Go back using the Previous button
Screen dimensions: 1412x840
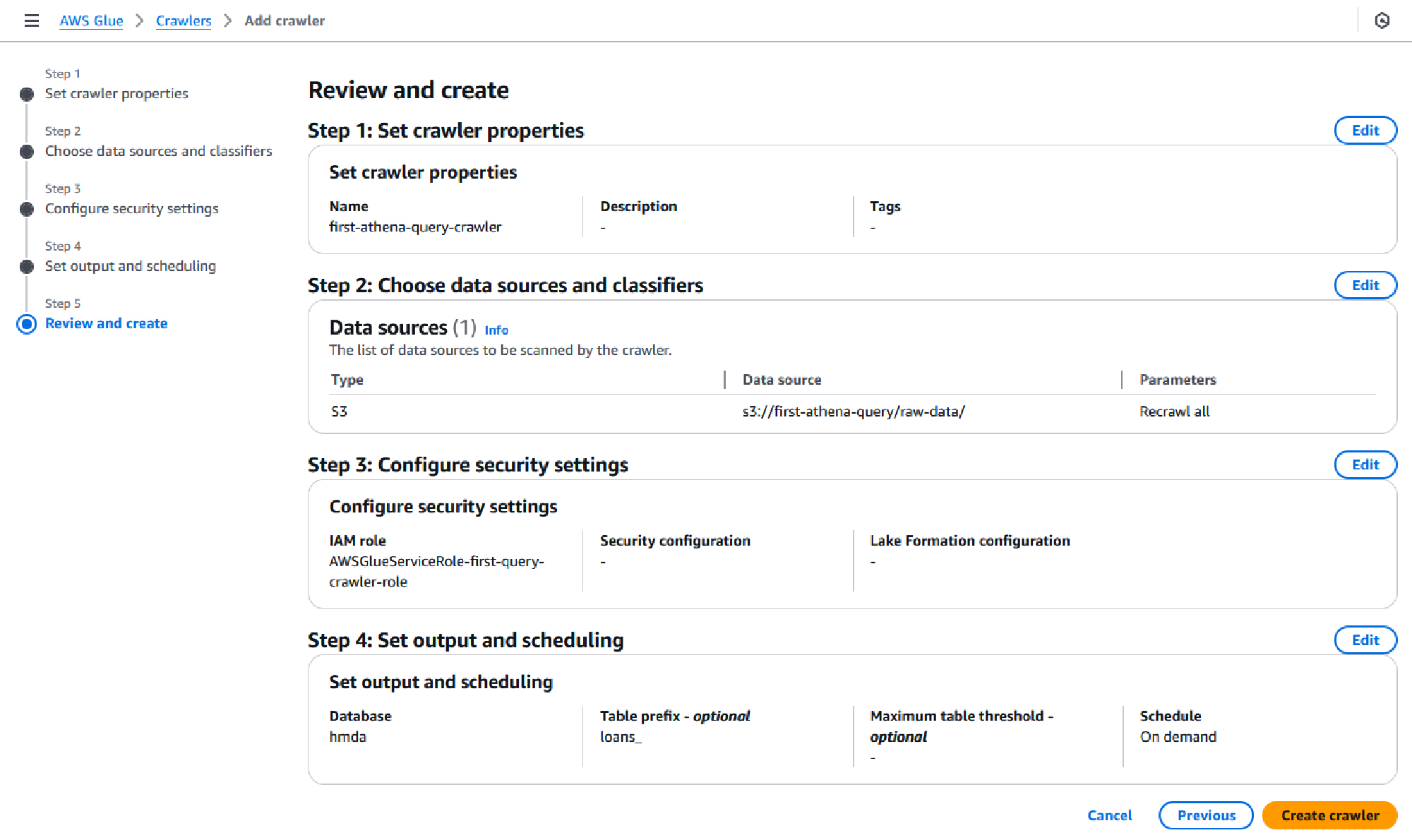tap(1205, 815)
